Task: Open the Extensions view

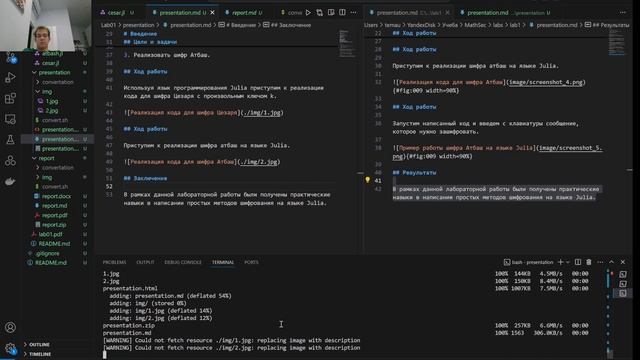Action: [x=10, y=98]
